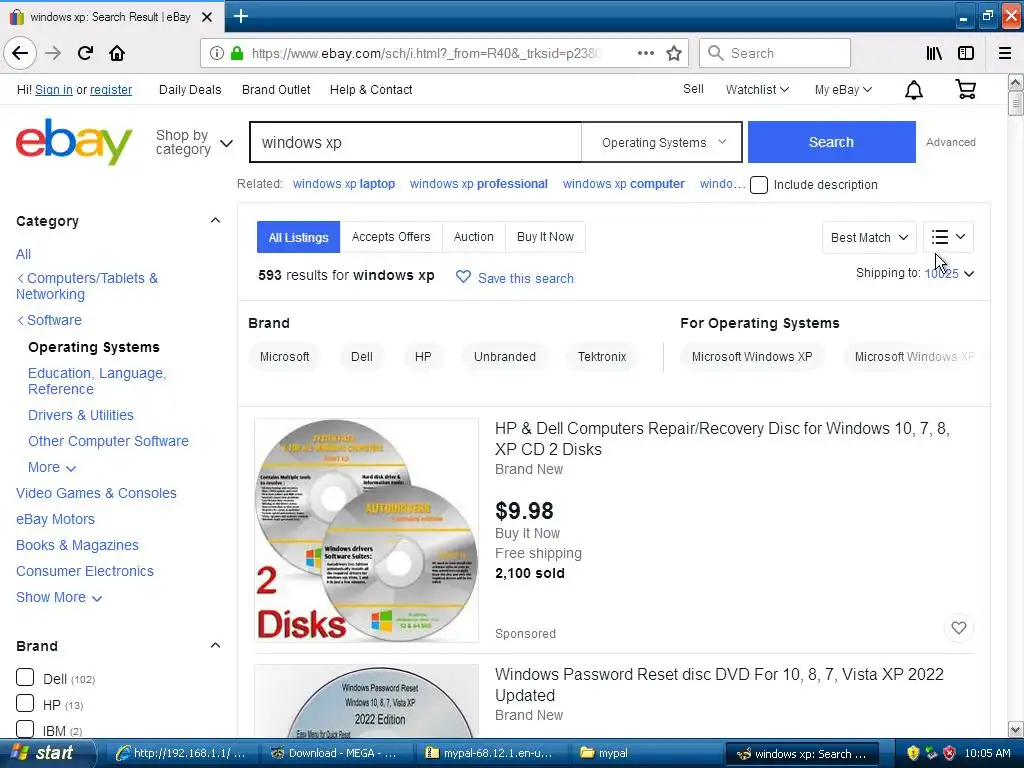Screen dimensions: 1024x768
Task: Collapse the Category section chevron
Action: click(215, 221)
